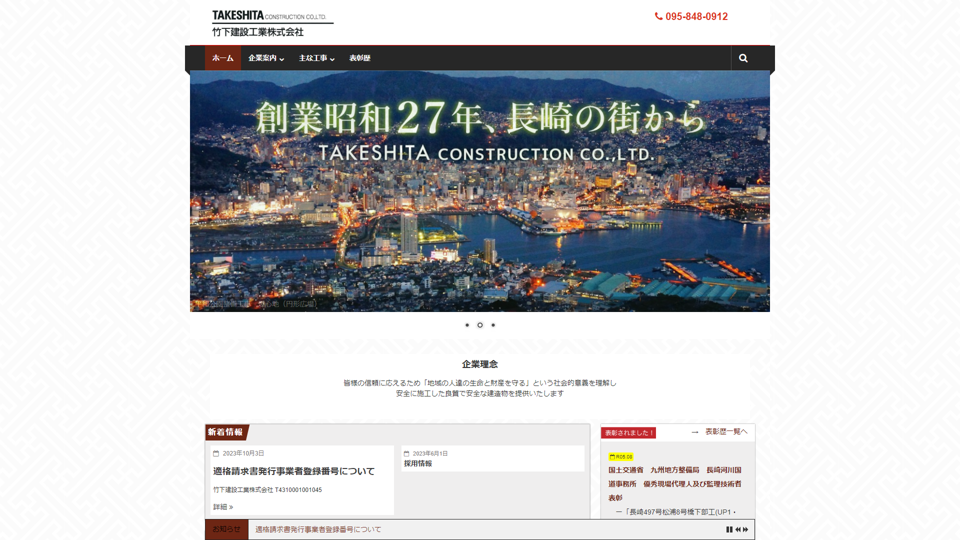Select the first slider pagination dot
This screenshot has width=960, height=540.
[x=467, y=325]
